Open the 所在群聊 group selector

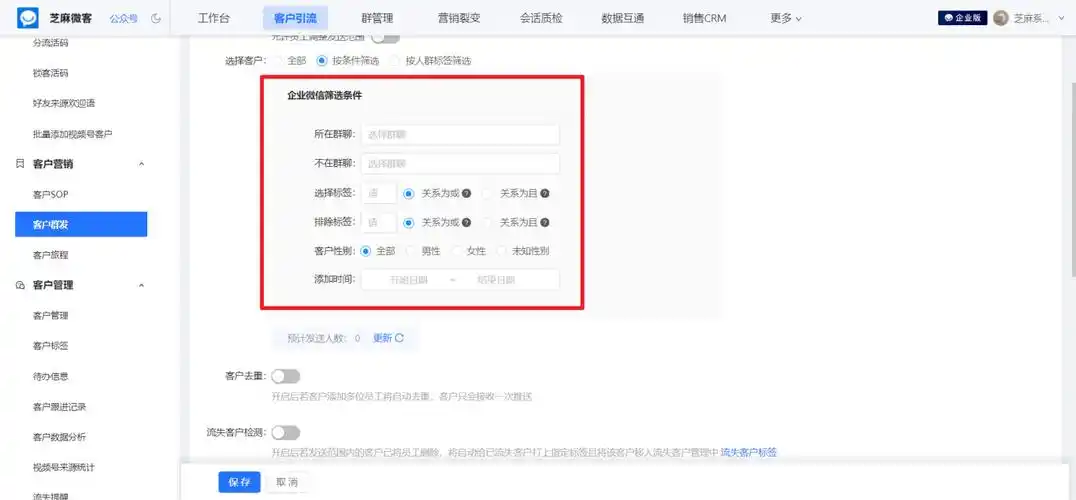pyautogui.click(x=460, y=135)
